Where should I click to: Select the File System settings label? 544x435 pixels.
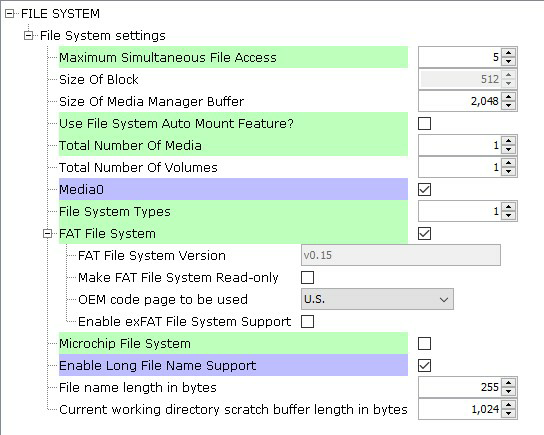(103, 36)
